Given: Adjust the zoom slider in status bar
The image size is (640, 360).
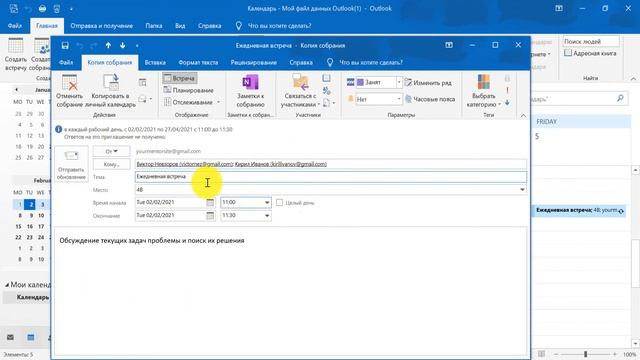Looking at the screenshot, I should click(585, 354).
